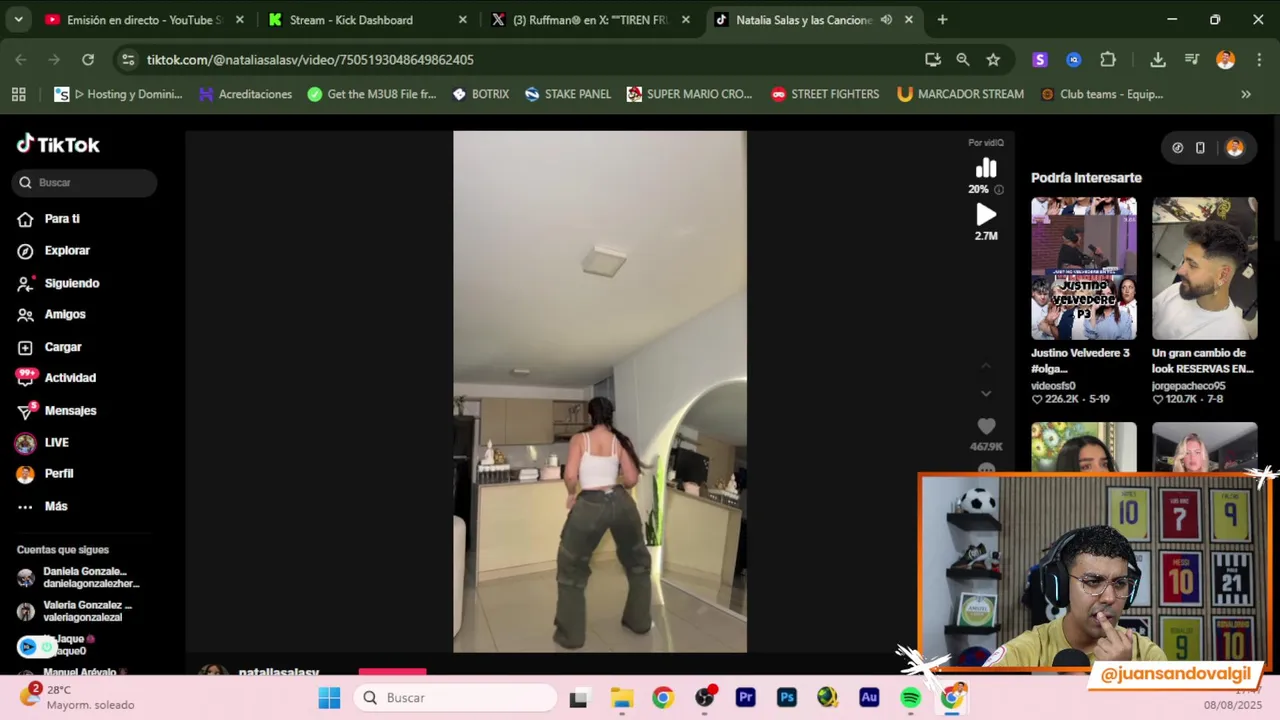Open the TikTok profile avatar menu
Screen dimensions: 1280x720
click(1235, 148)
